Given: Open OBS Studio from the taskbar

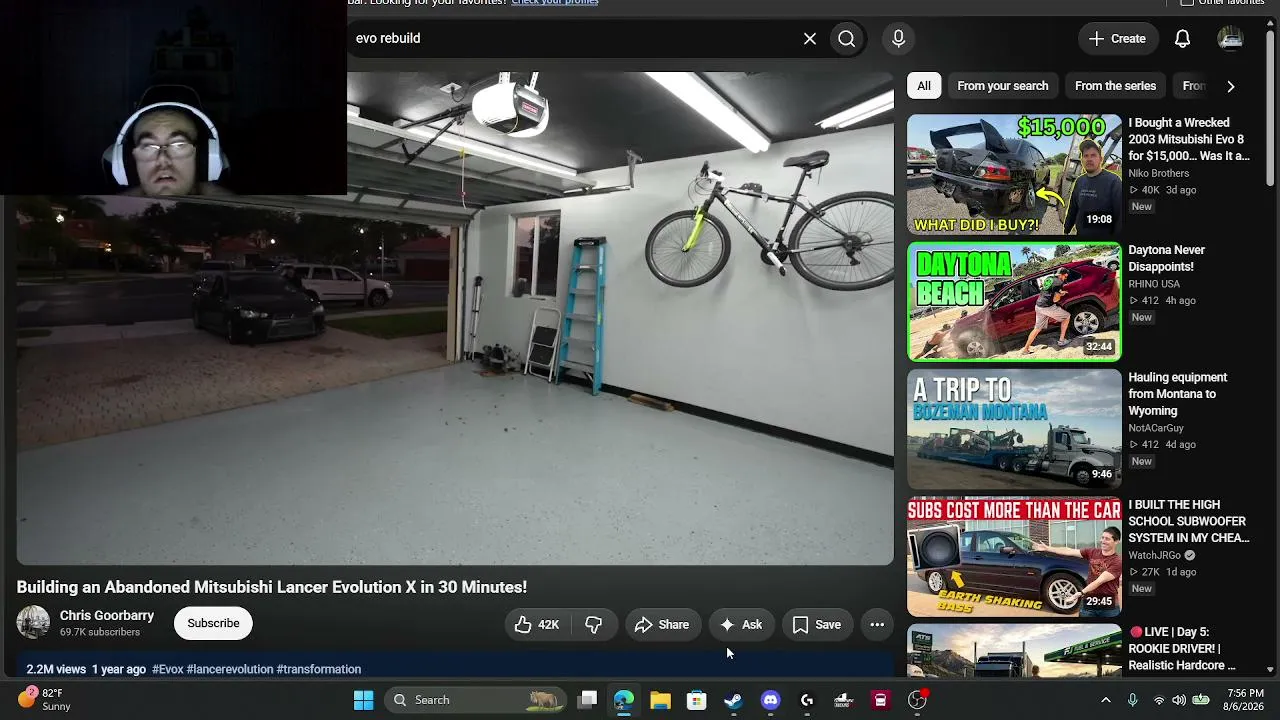Looking at the screenshot, I should tap(917, 700).
